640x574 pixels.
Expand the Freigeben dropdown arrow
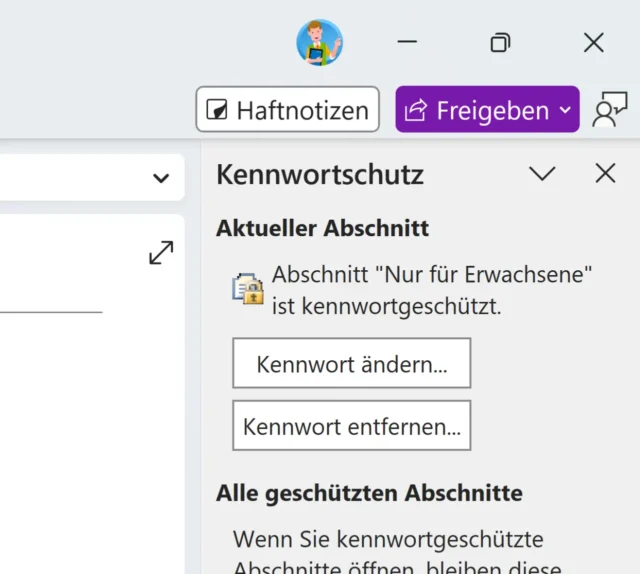coord(565,110)
